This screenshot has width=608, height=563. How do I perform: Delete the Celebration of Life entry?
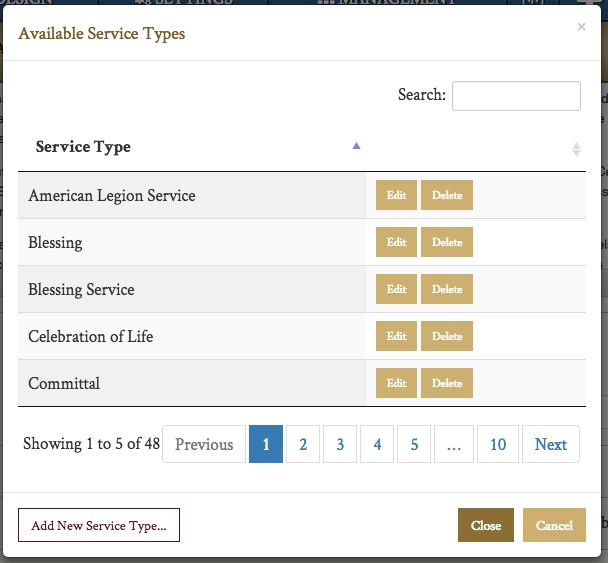point(447,337)
